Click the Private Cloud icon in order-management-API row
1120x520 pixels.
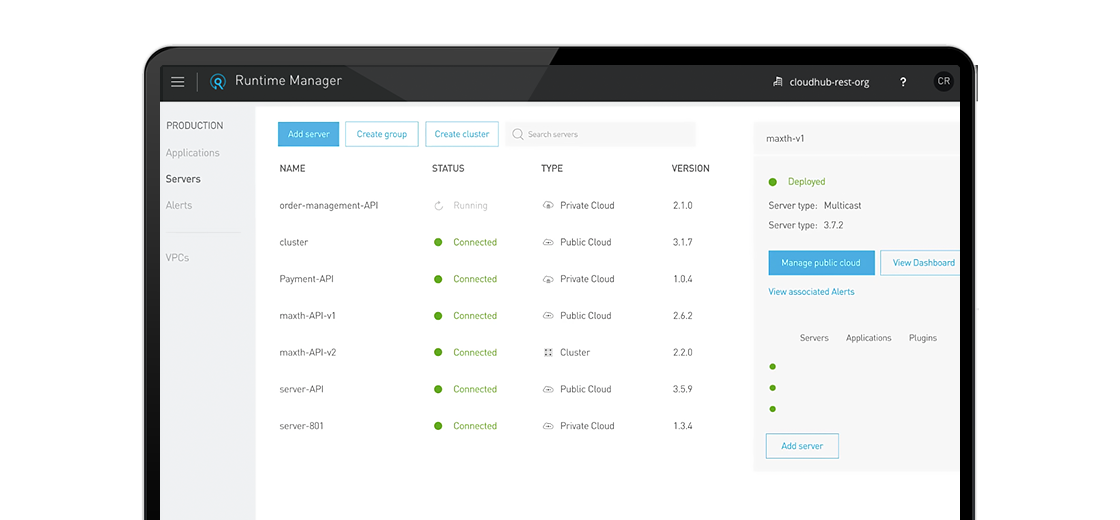pos(548,206)
